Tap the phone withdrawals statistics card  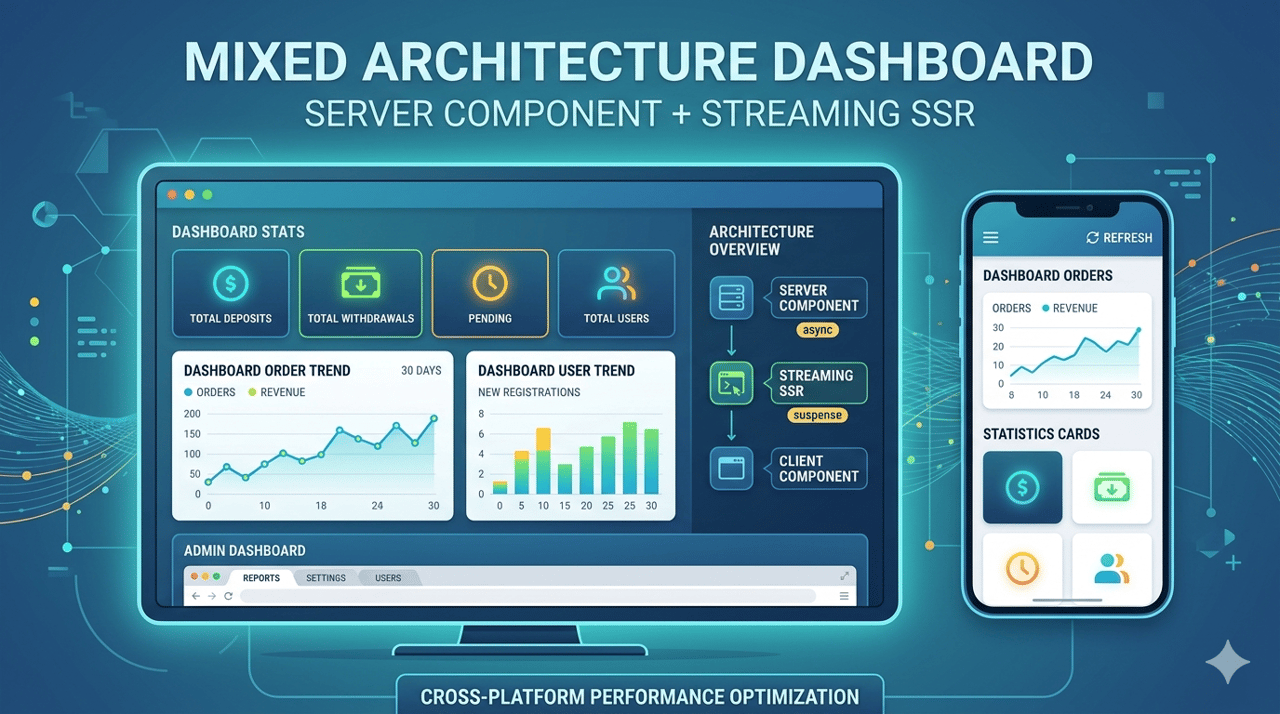[x=1111, y=487]
